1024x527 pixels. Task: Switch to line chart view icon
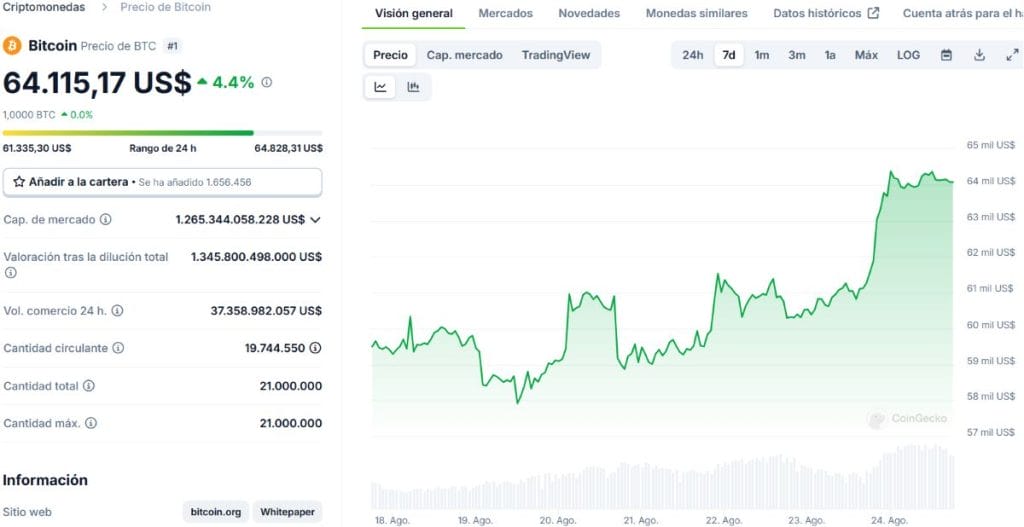click(380, 87)
